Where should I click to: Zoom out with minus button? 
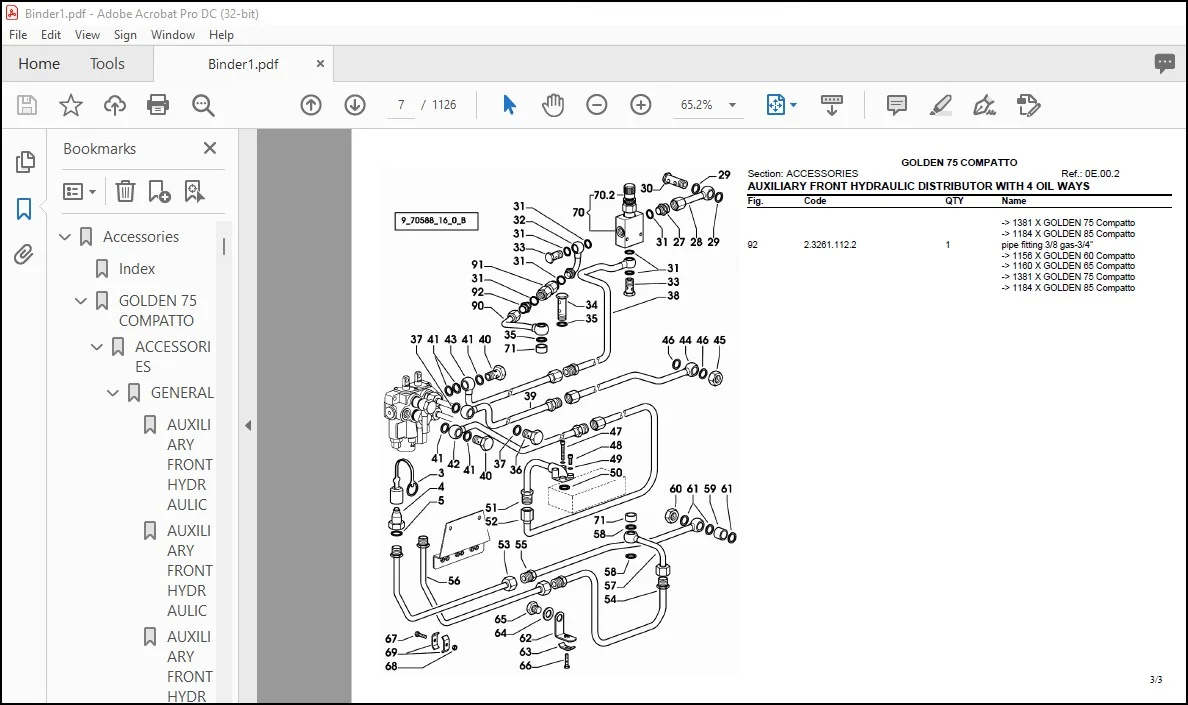tap(597, 105)
